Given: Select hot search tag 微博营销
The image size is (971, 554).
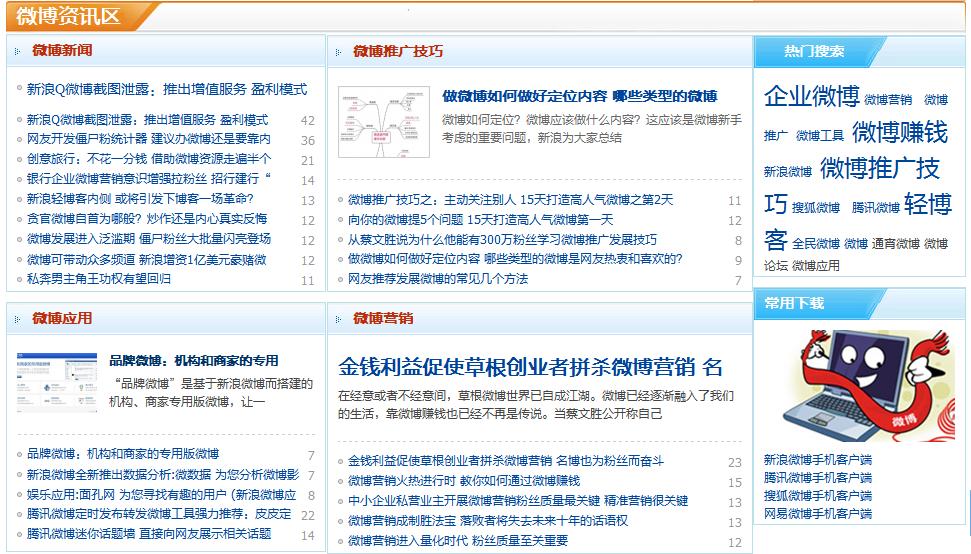Looking at the screenshot, I should (x=887, y=99).
